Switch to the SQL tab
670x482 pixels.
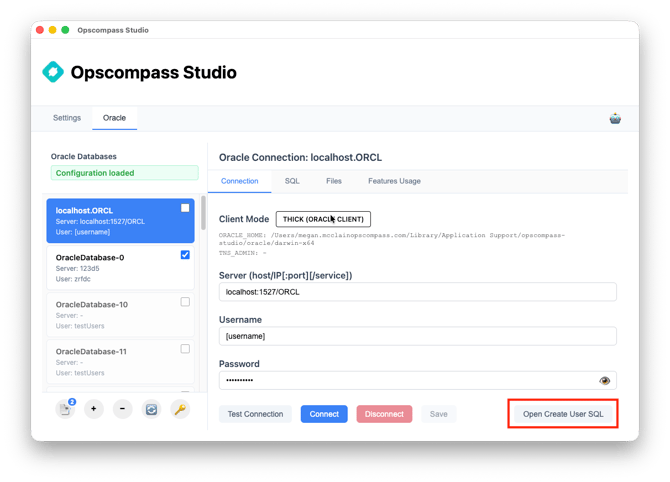coord(292,181)
